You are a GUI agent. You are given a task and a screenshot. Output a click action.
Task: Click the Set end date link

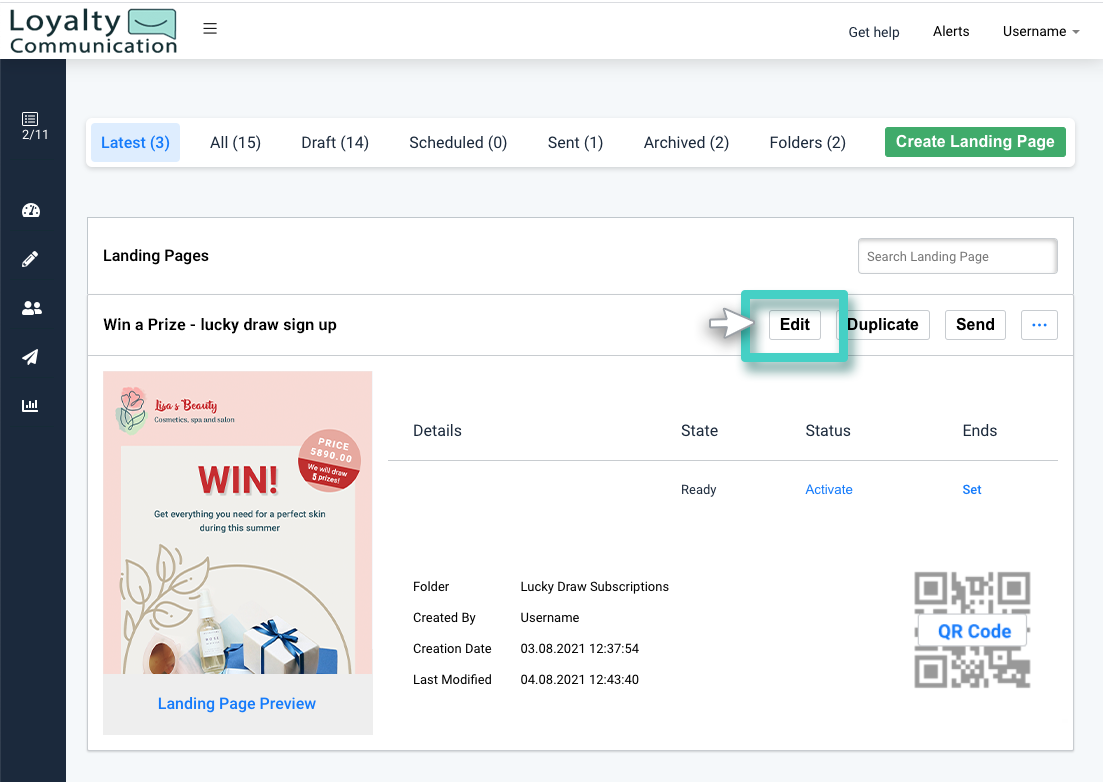pos(971,489)
